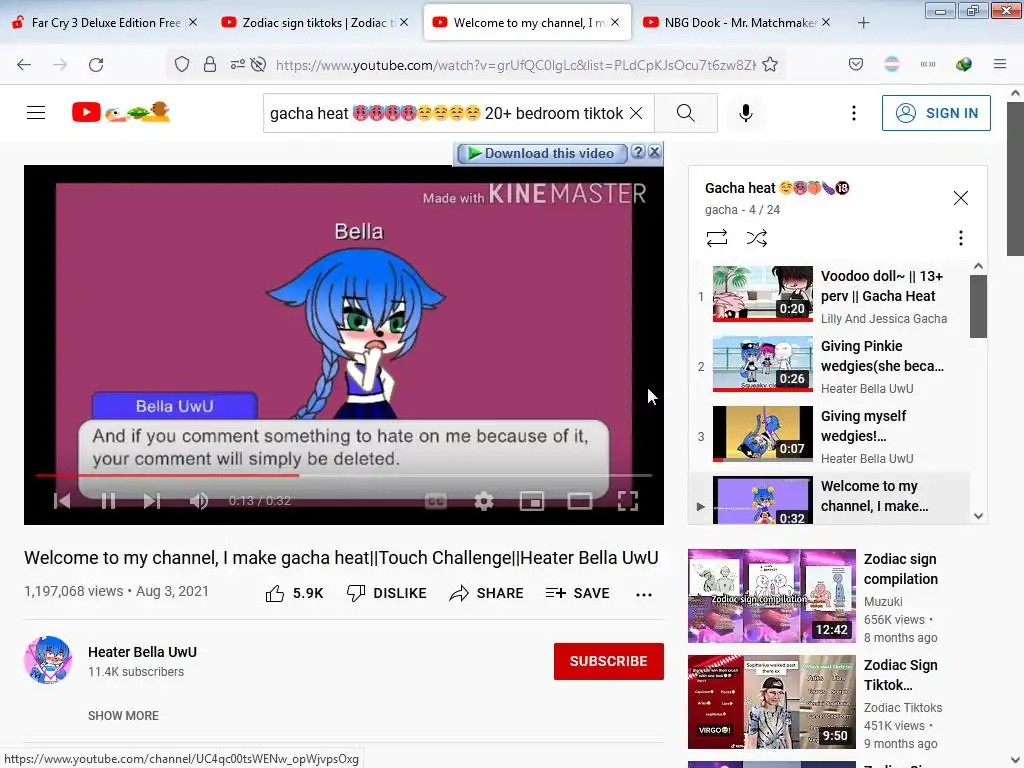1024x768 pixels.
Task: Go back using the browser back arrow
Action: pos(24,65)
